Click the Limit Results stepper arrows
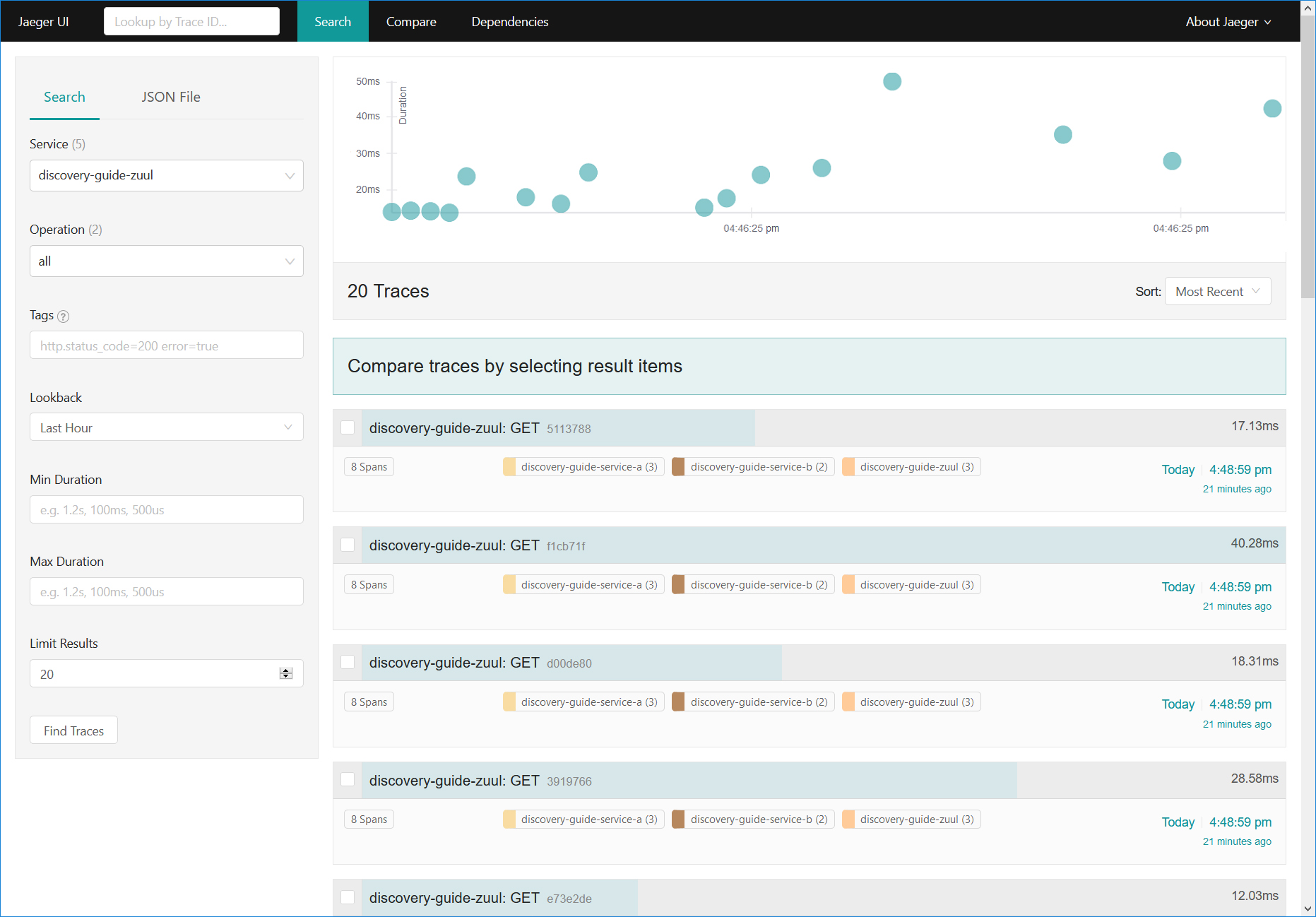 [x=286, y=673]
